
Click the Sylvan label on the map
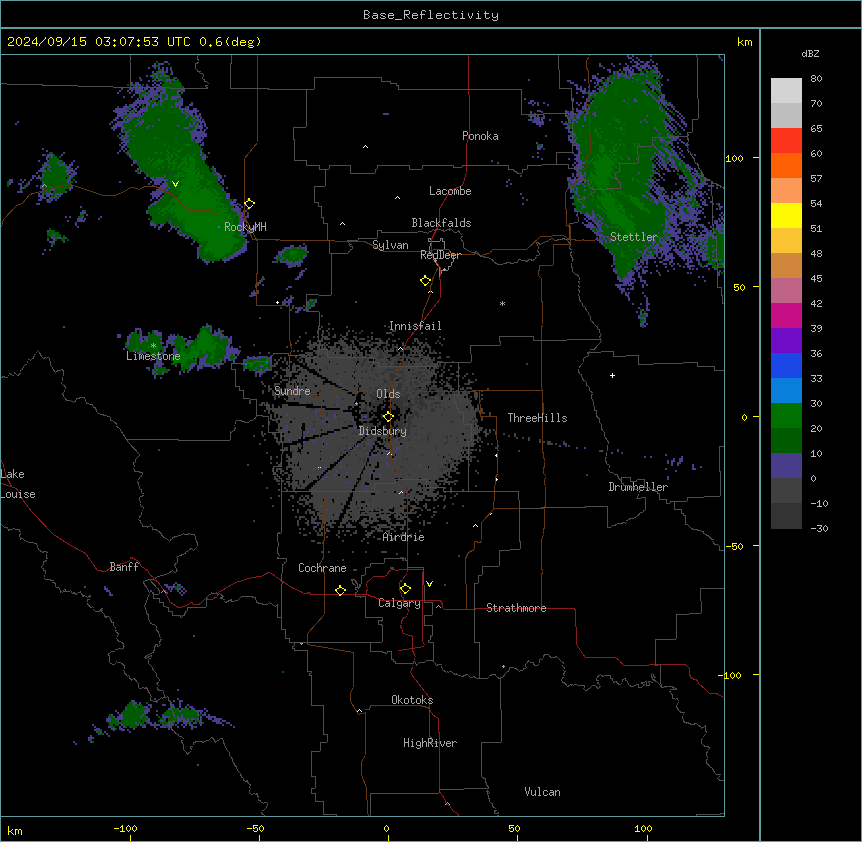tap(390, 245)
